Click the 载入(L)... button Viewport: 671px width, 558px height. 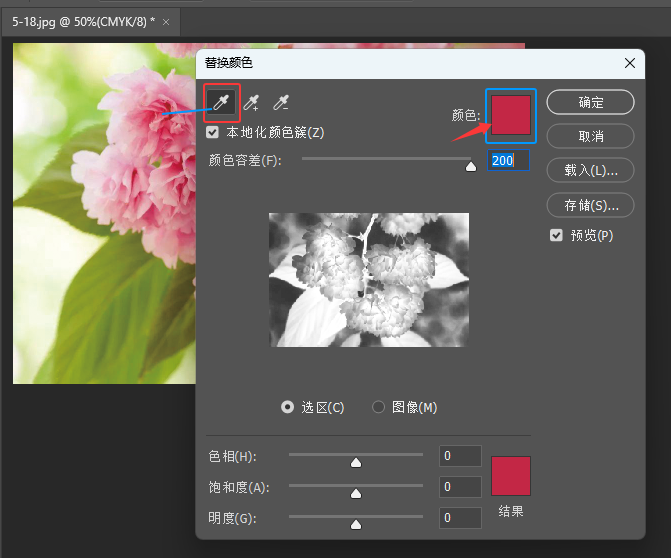tap(590, 170)
